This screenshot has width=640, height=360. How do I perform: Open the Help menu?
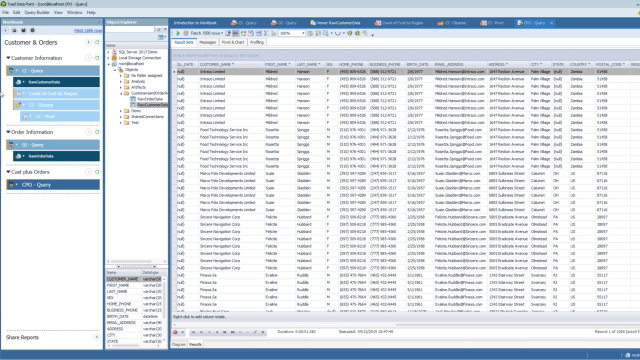click(91, 12)
